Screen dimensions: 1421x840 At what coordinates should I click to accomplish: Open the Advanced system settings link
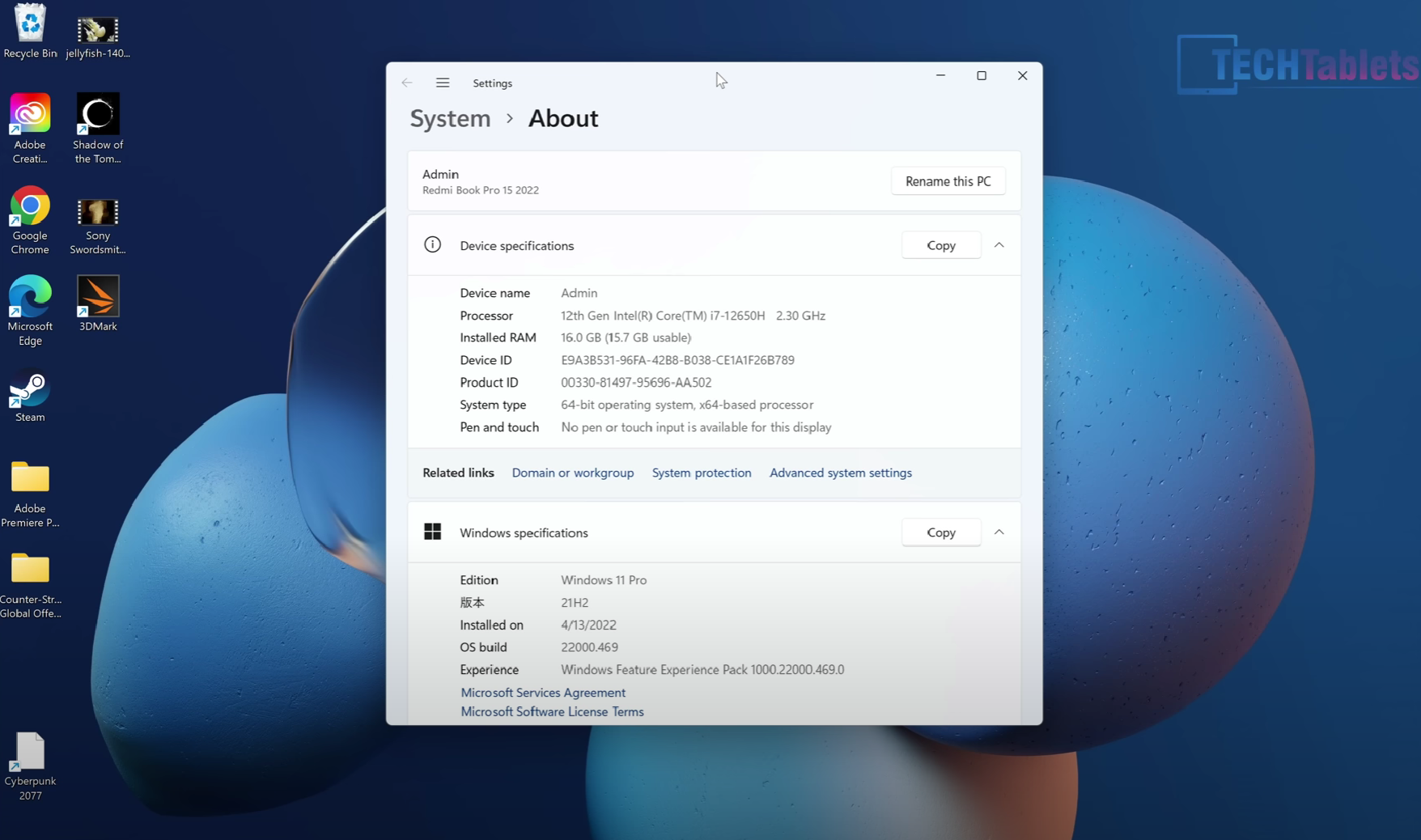(840, 473)
